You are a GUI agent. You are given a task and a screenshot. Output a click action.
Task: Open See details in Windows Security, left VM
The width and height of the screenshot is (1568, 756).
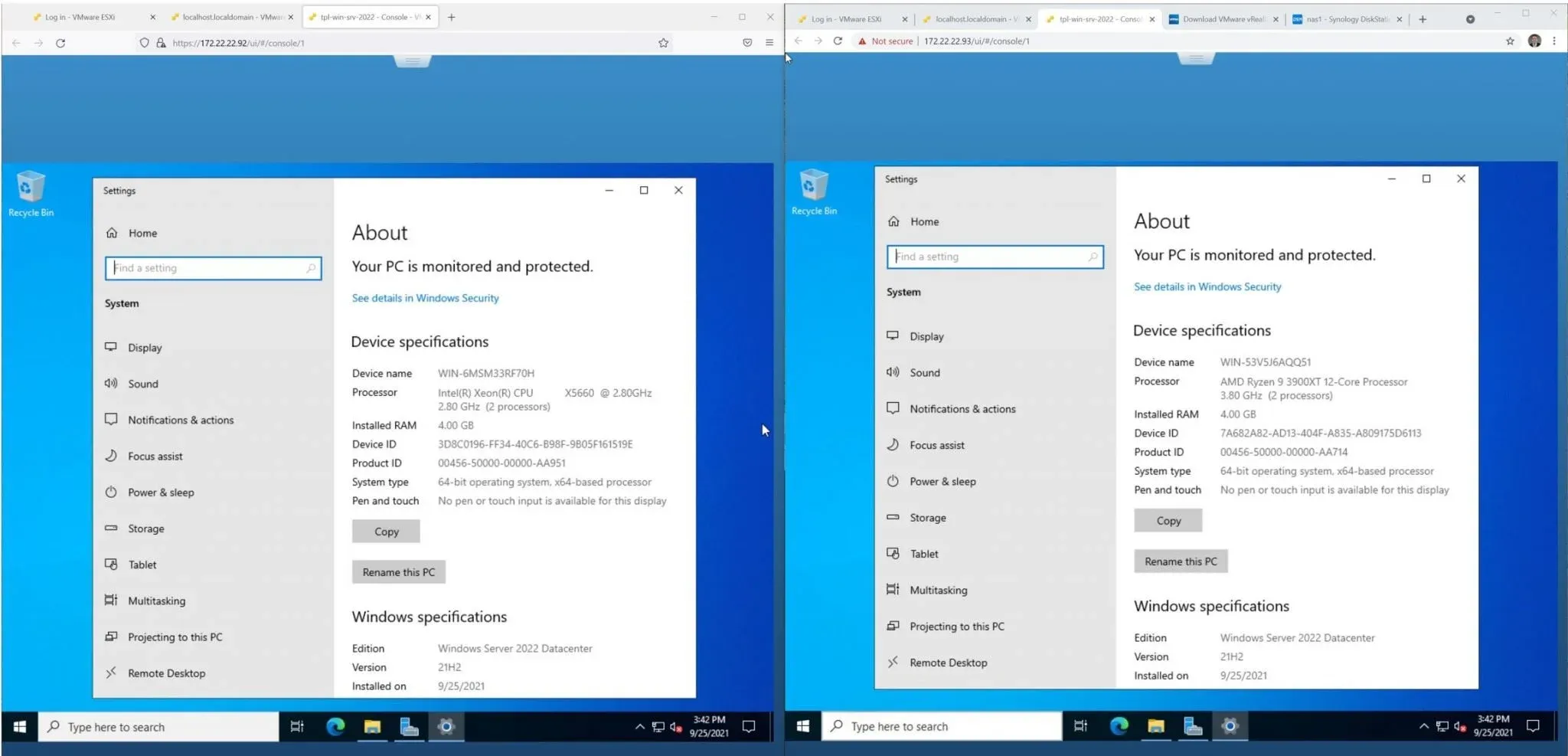click(x=425, y=298)
